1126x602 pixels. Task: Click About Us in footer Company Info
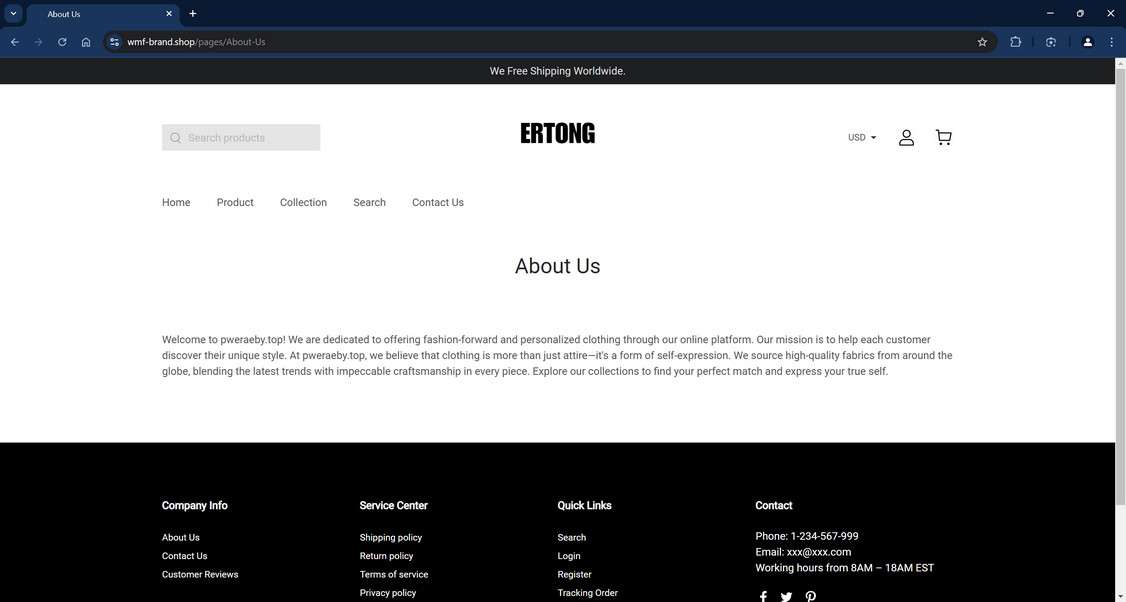[x=180, y=537]
